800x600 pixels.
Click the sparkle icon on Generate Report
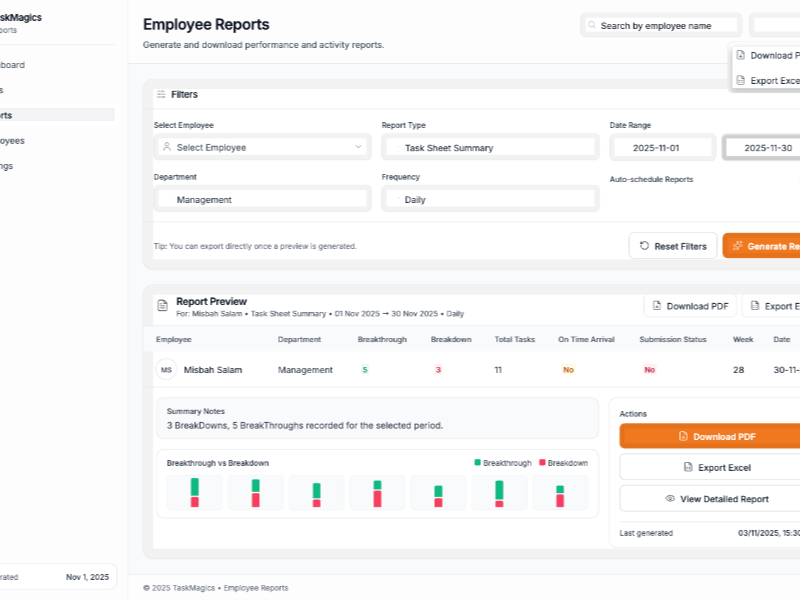tap(738, 245)
